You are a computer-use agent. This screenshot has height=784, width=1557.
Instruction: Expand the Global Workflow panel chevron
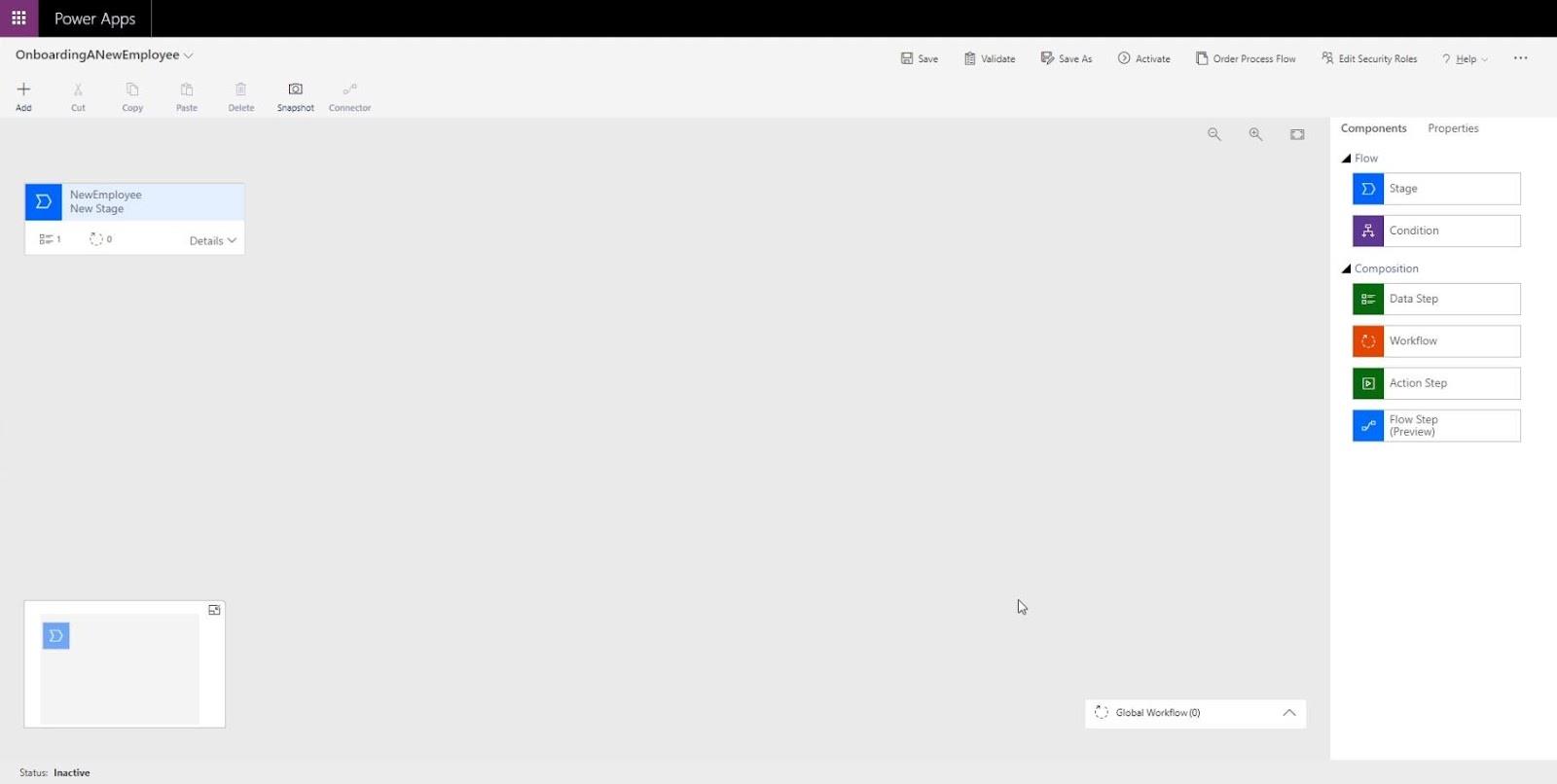[1289, 713]
